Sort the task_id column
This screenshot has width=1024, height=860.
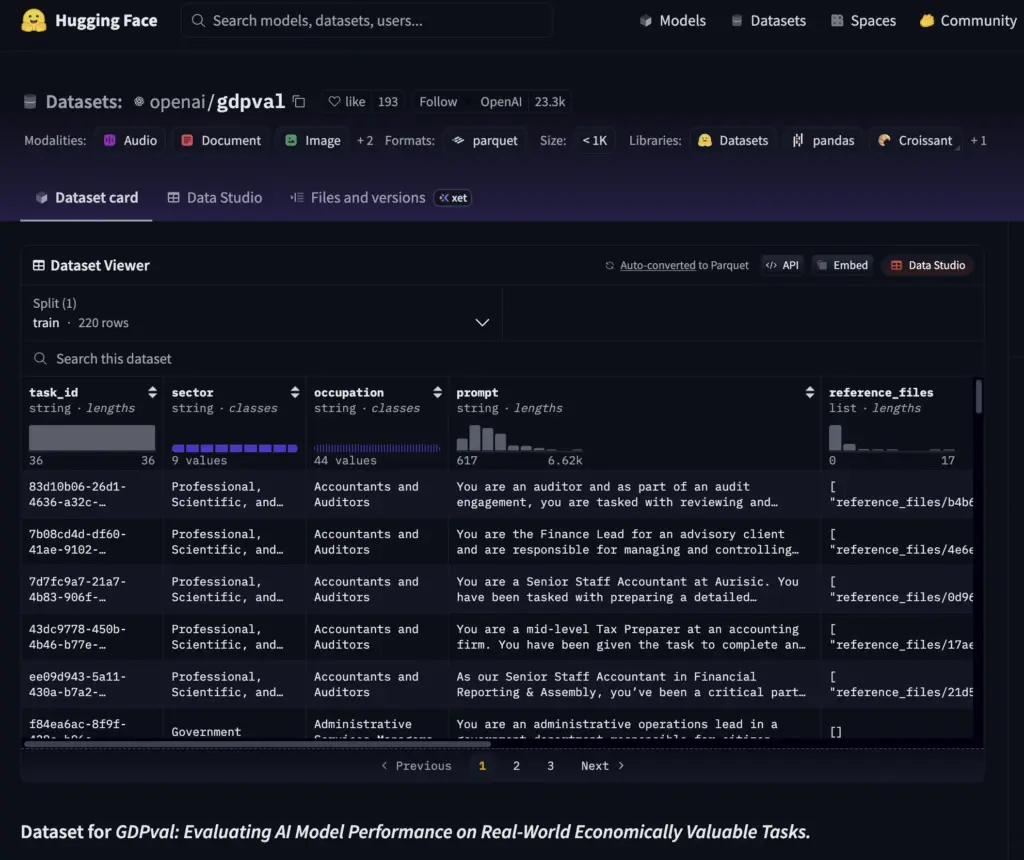pos(152,393)
